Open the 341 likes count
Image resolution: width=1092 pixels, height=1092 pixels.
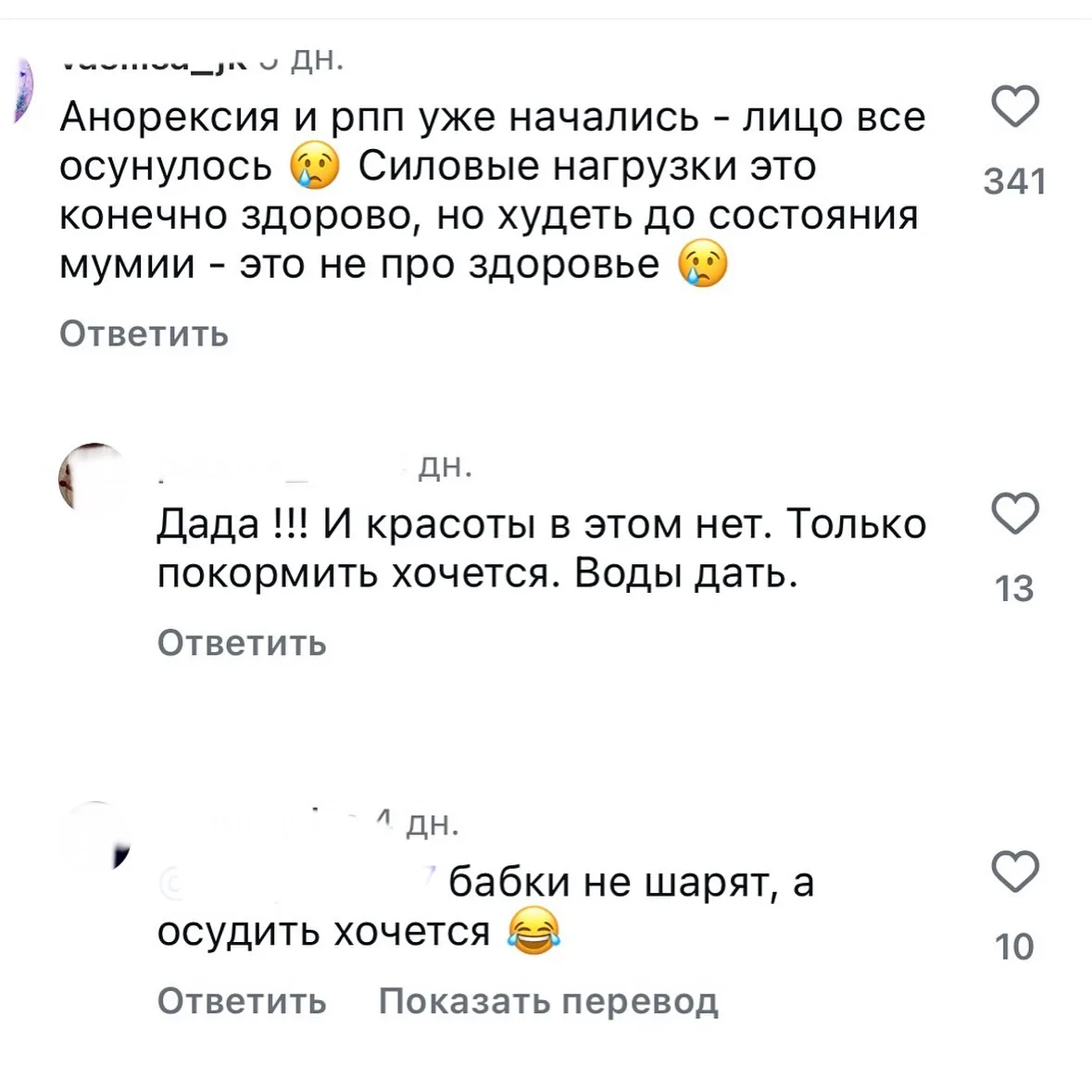pos(1015,182)
